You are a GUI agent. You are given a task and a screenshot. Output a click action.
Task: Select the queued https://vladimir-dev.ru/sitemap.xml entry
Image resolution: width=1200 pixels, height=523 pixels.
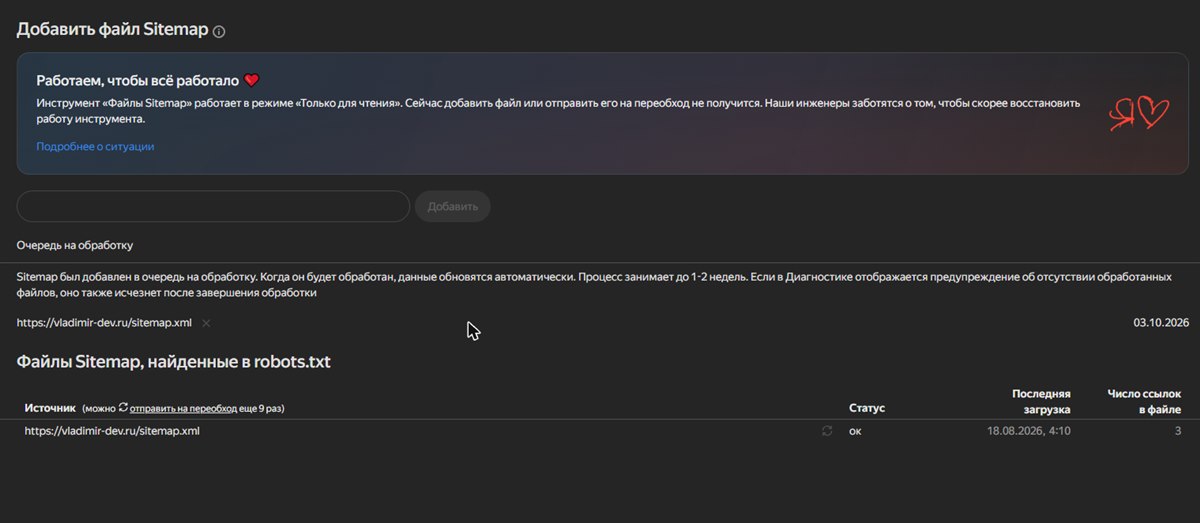tap(104, 323)
